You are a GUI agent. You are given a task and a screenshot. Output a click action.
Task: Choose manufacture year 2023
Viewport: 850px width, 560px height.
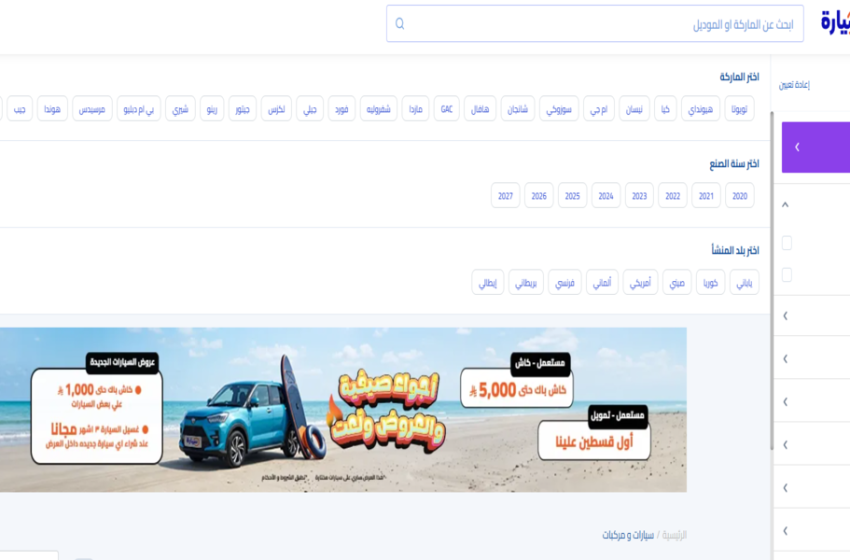click(639, 196)
